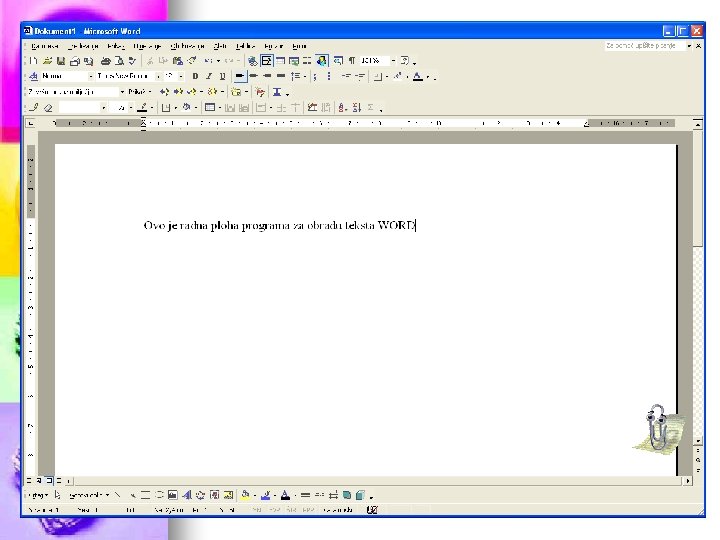This screenshot has height=540, width=720.
Task: Toggle the Tables and Borders toolbar button
Action: pyautogui.click(x=266, y=61)
